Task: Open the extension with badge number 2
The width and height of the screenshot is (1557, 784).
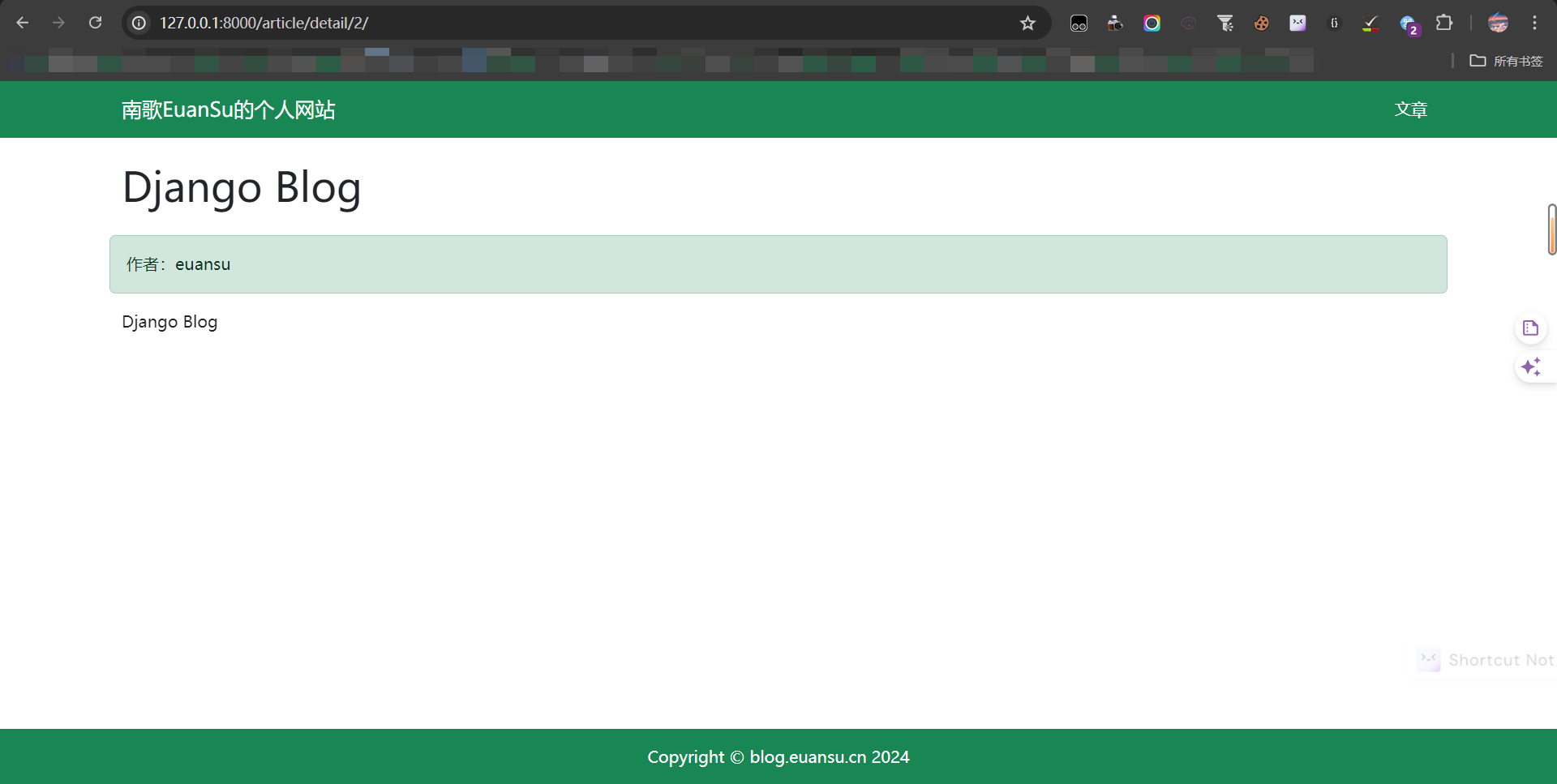Action: [x=1408, y=24]
